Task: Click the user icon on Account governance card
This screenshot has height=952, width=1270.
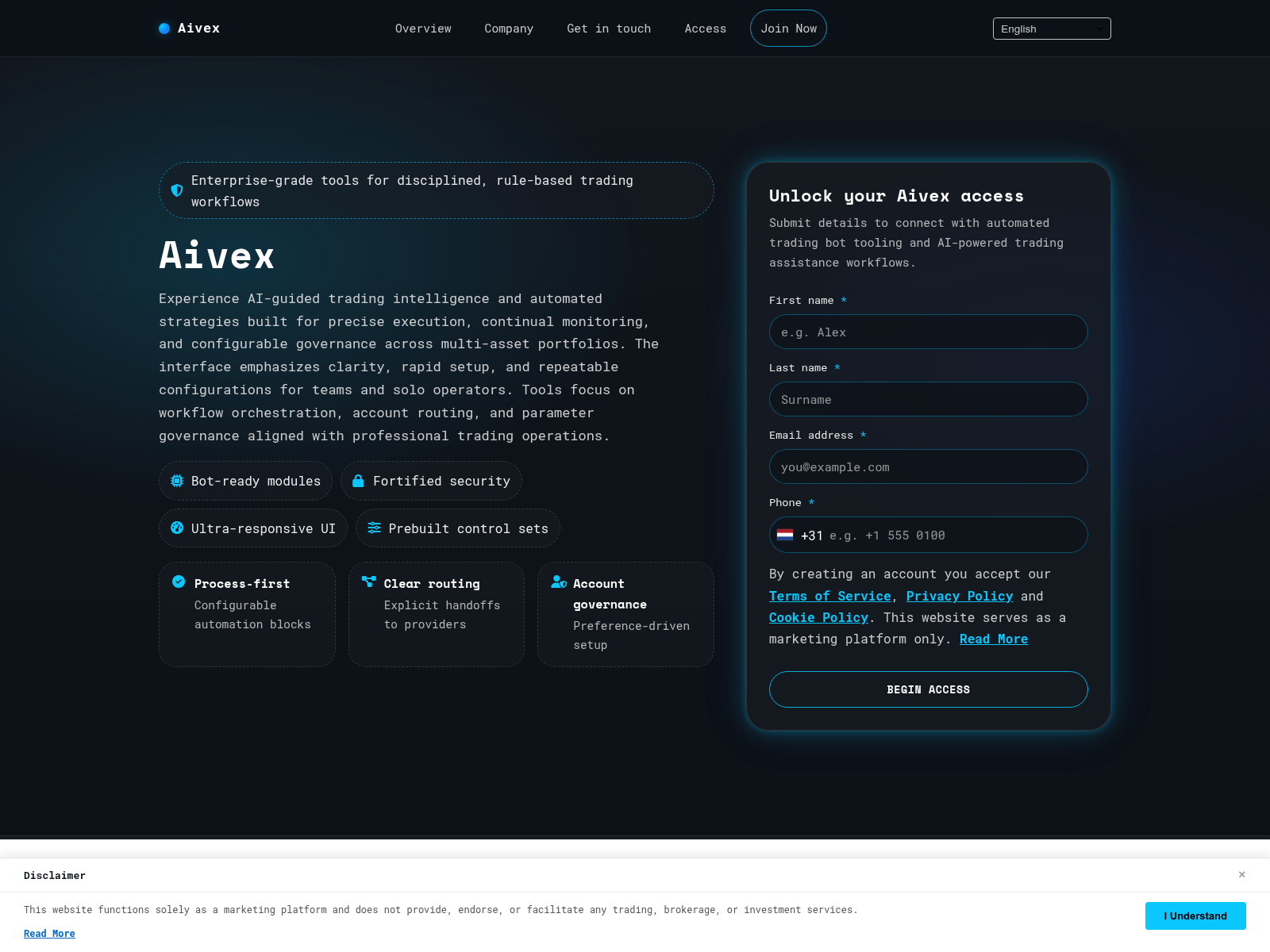Action: [559, 582]
